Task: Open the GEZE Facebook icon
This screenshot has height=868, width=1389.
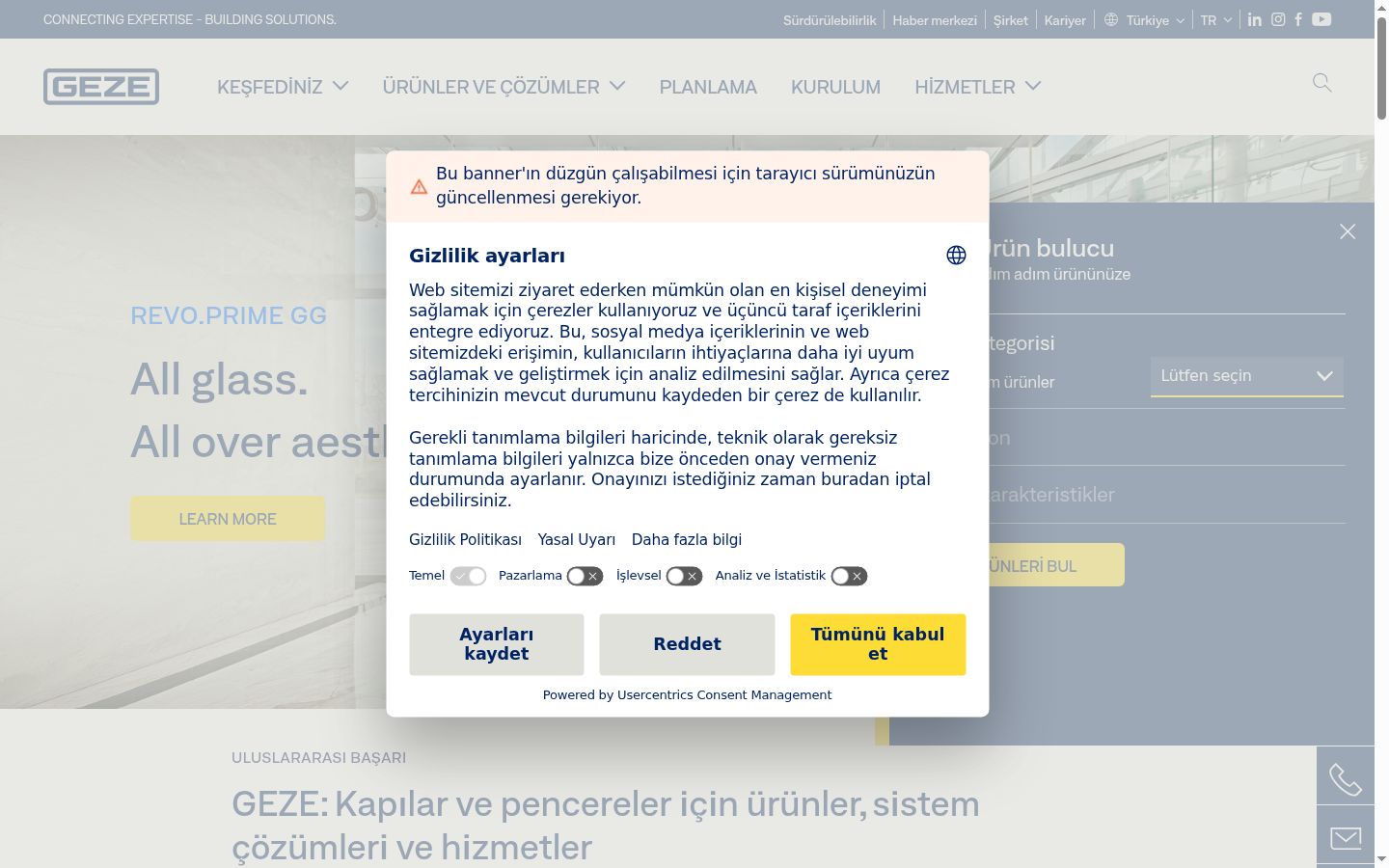Action: (1298, 19)
